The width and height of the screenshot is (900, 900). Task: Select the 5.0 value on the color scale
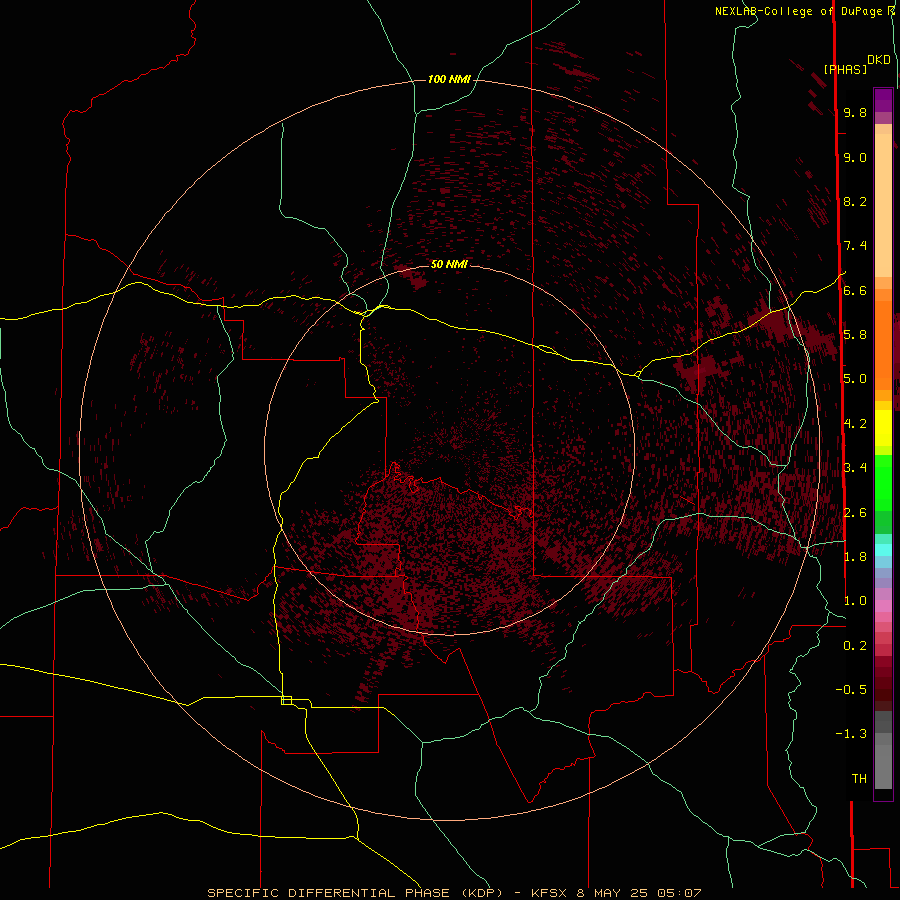click(x=855, y=379)
